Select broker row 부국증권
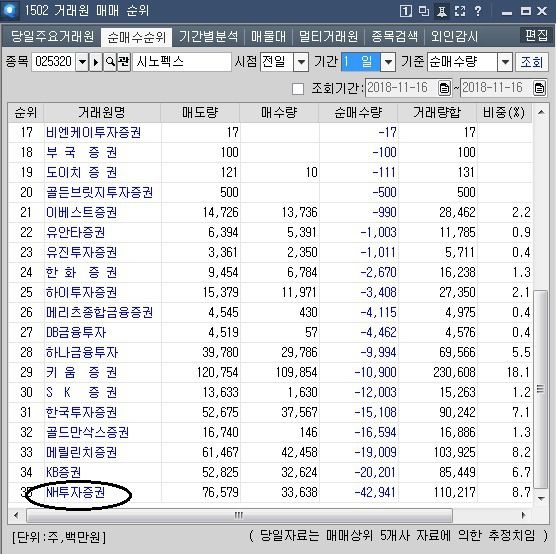This screenshot has width=556, height=554. (x=270, y=153)
